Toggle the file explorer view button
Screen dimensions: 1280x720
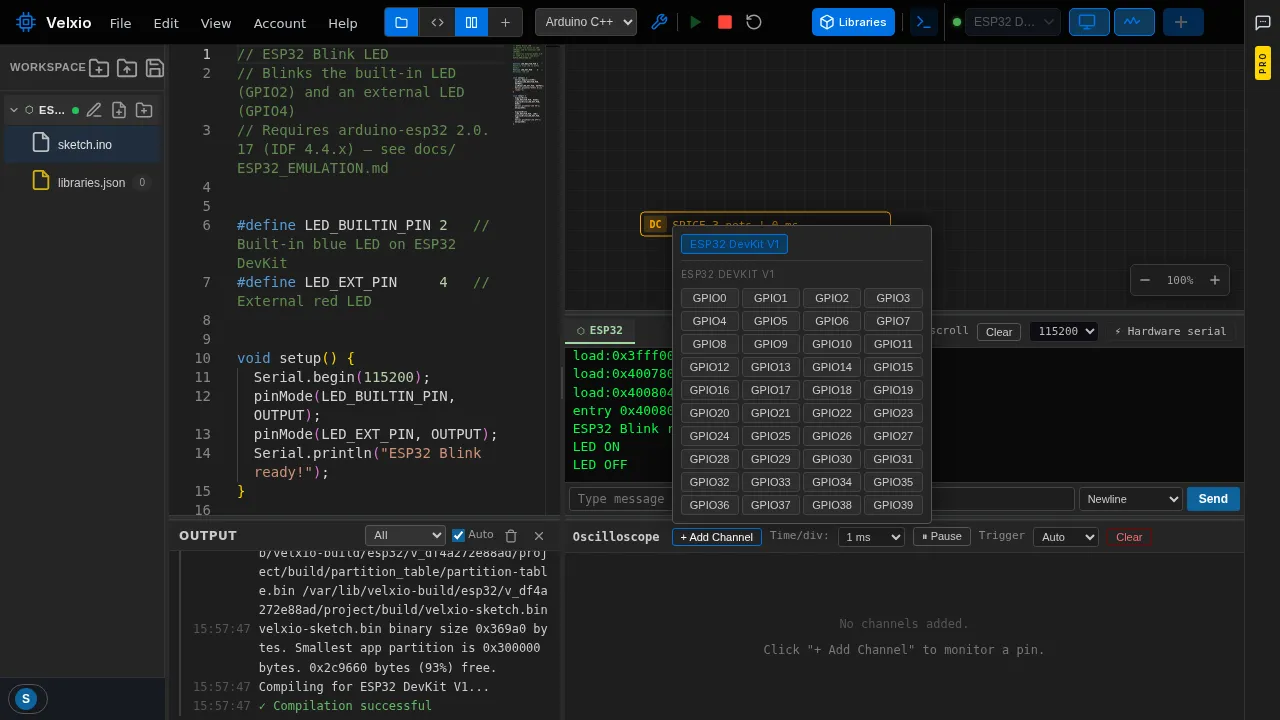pos(401,22)
